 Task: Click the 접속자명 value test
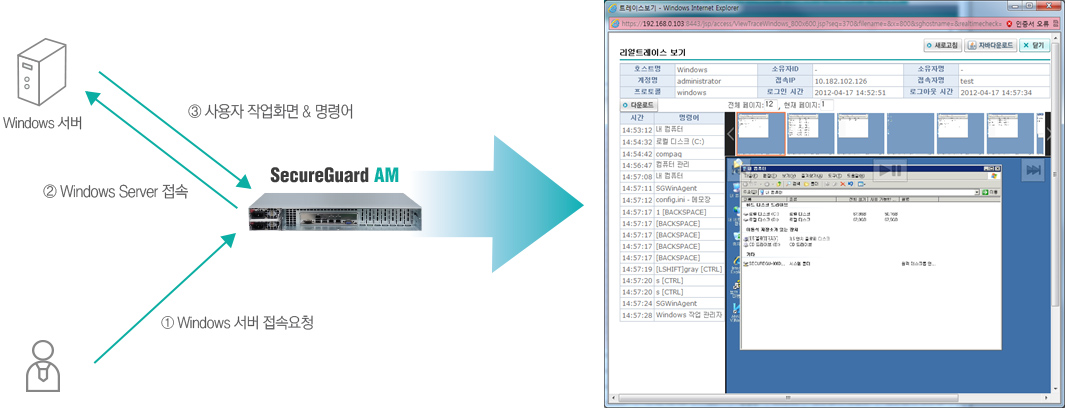[x=967, y=80]
